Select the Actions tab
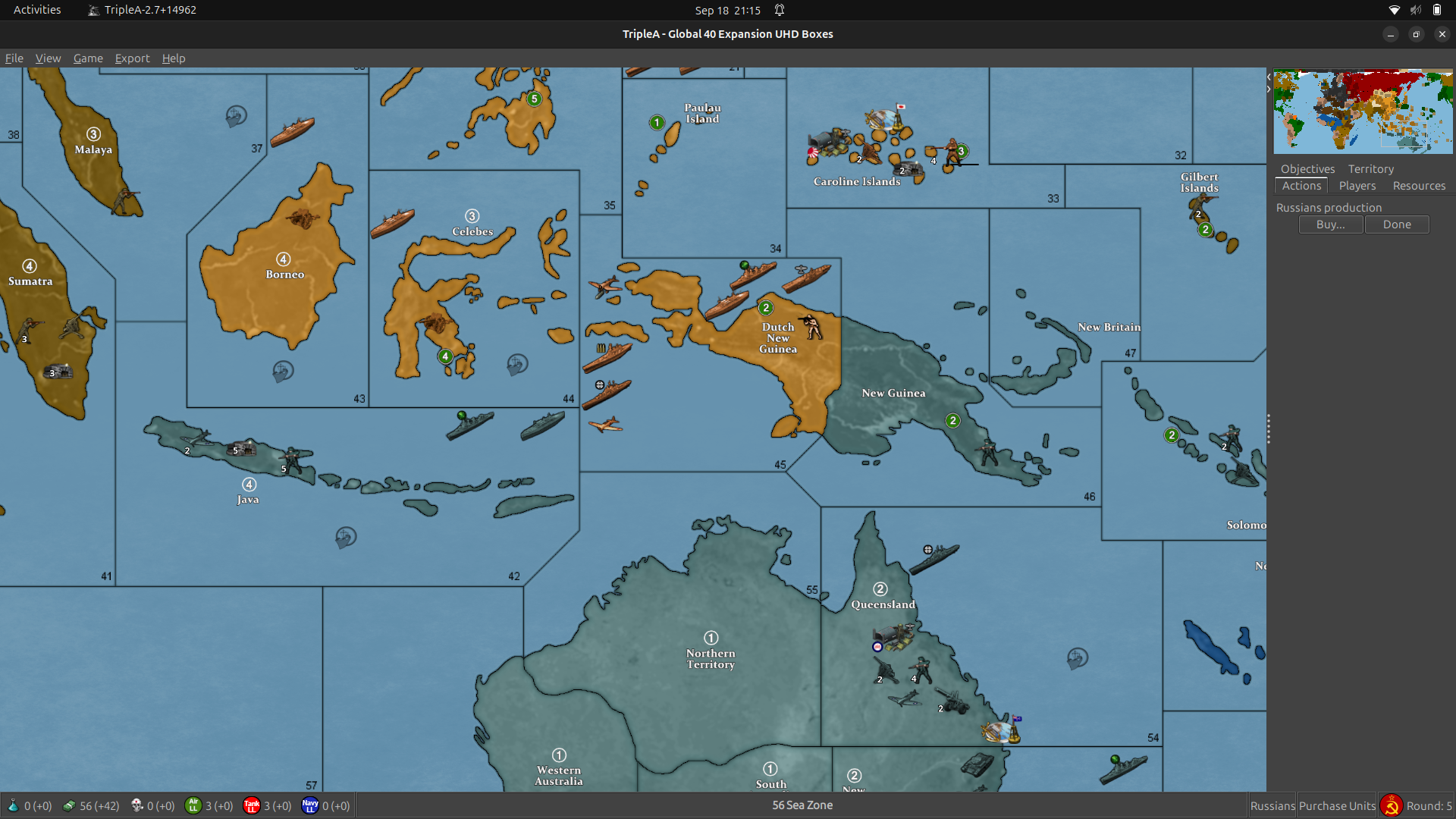Viewport: 1456px width, 819px height. pyautogui.click(x=1301, y=186)
